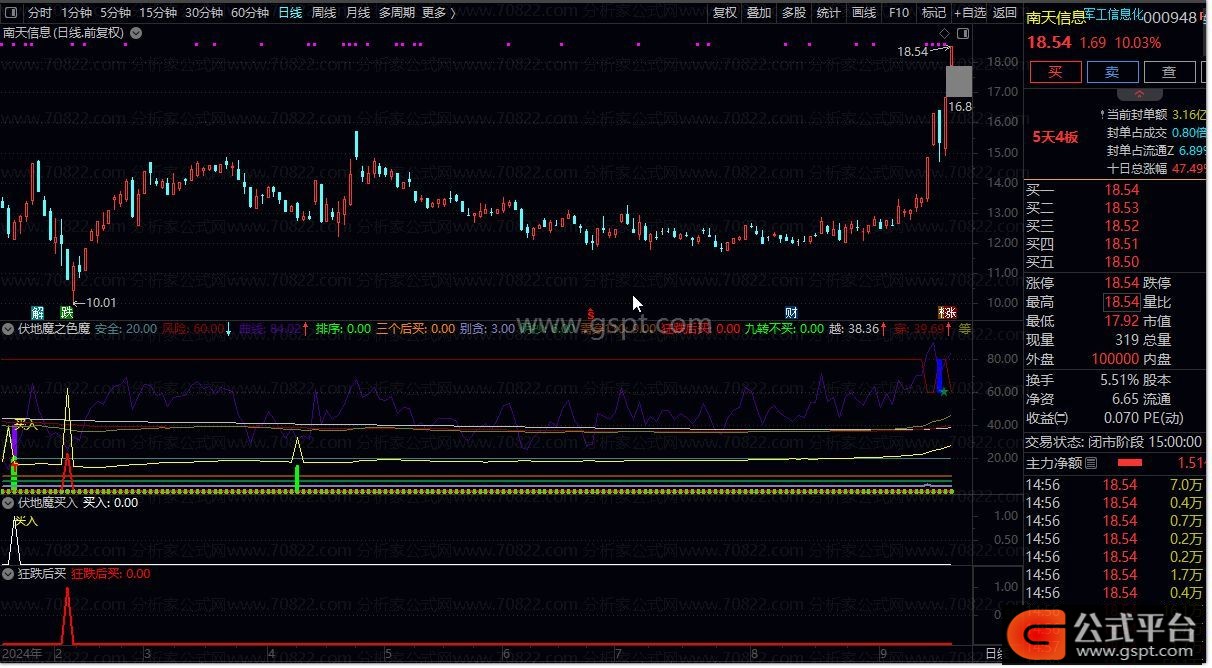1212x668 pixels.
Task: Click the F10 company info button
Action: 898,13
